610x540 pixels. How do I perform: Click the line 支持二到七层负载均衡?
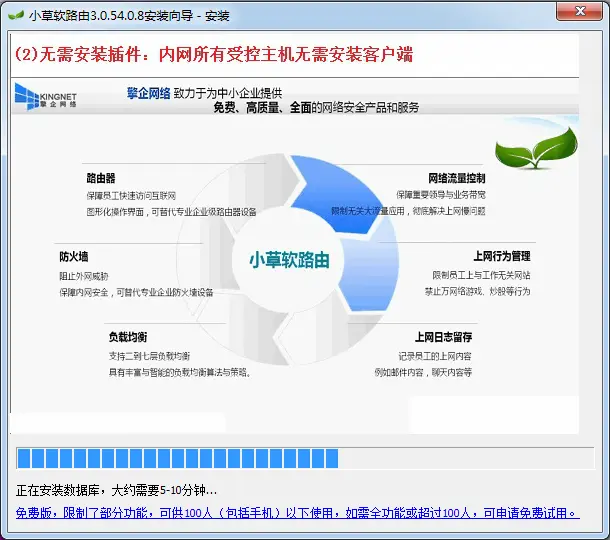149,356
